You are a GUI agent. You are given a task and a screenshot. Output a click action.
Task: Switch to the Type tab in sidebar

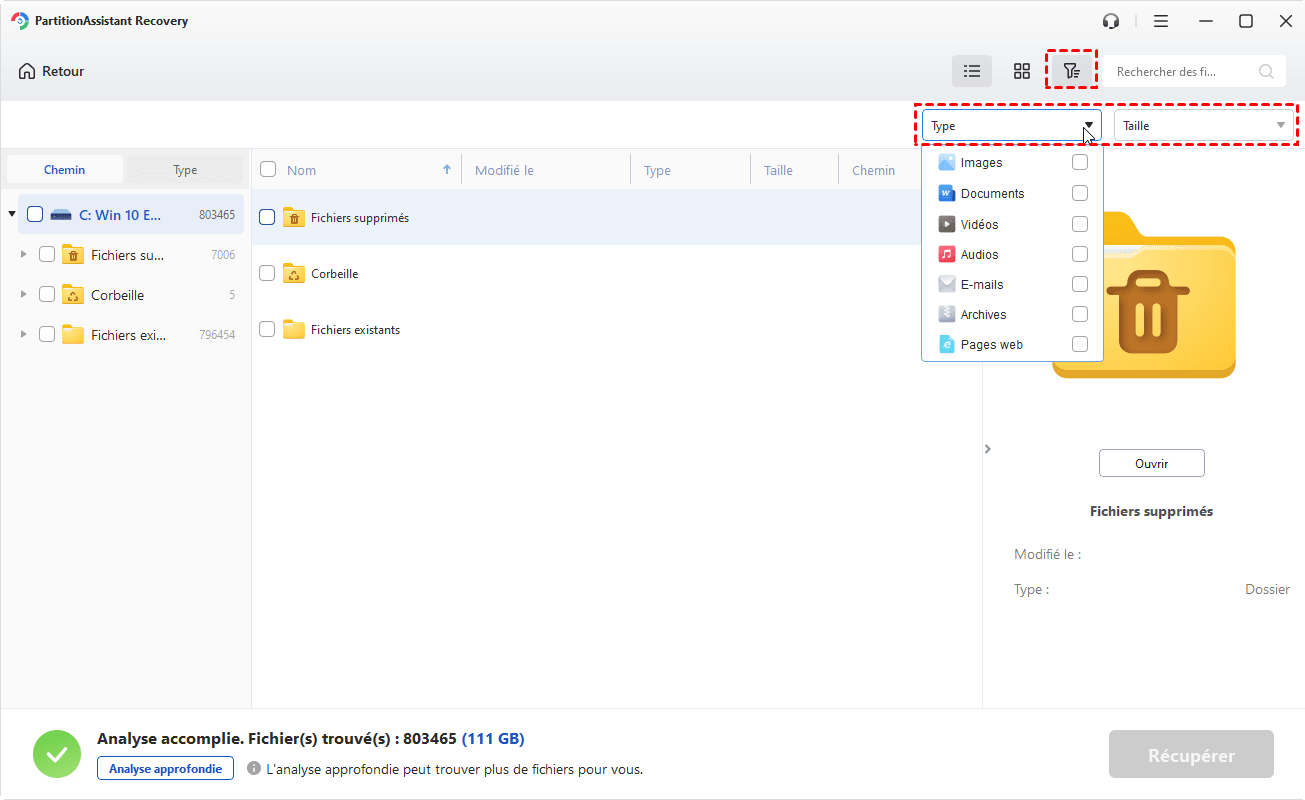(x=185, y=170)
